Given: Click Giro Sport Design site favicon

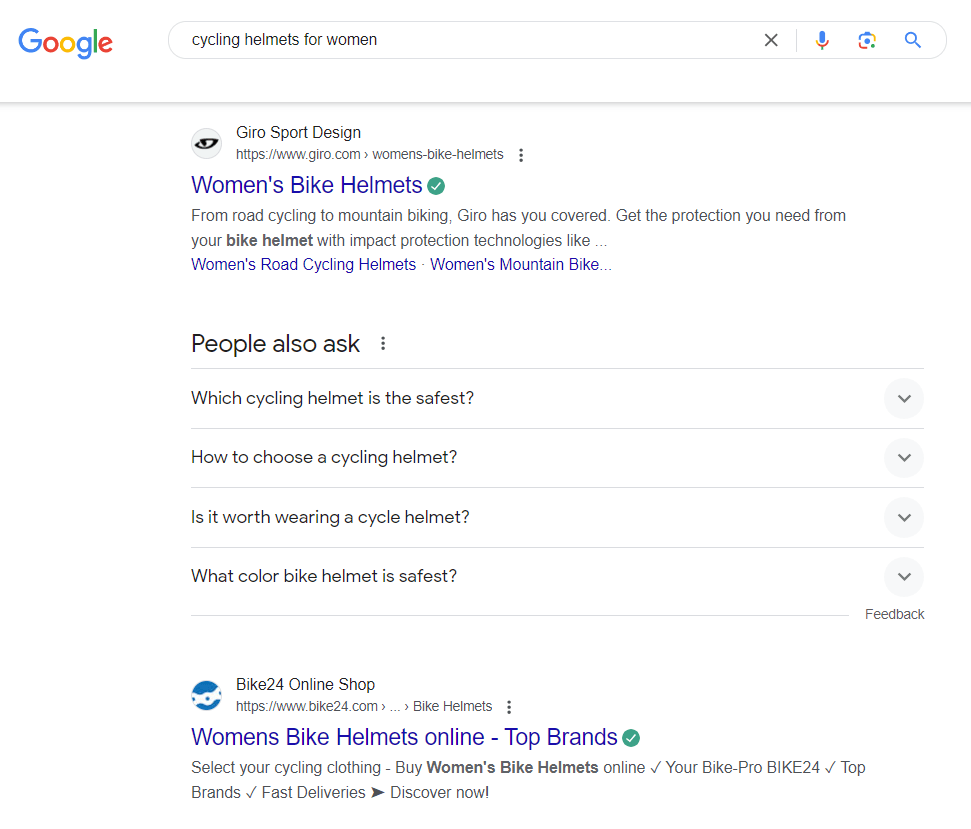Looking at the screenshot, I should coord(206,143).
